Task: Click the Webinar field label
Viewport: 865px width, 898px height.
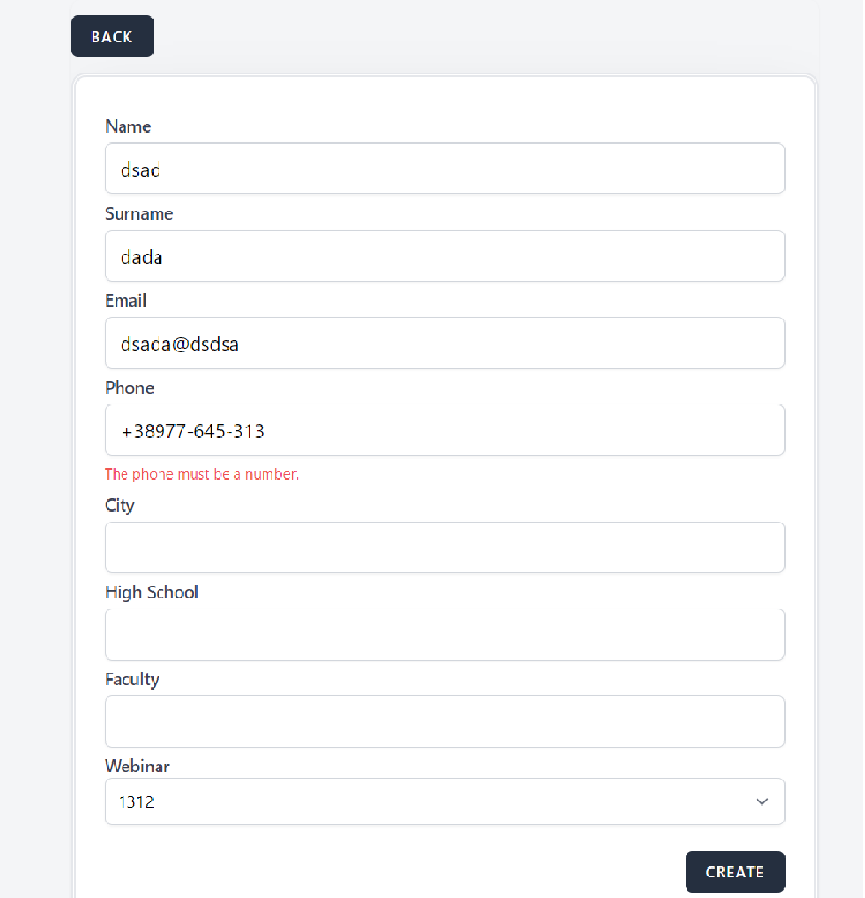Action: coord(137,766)
